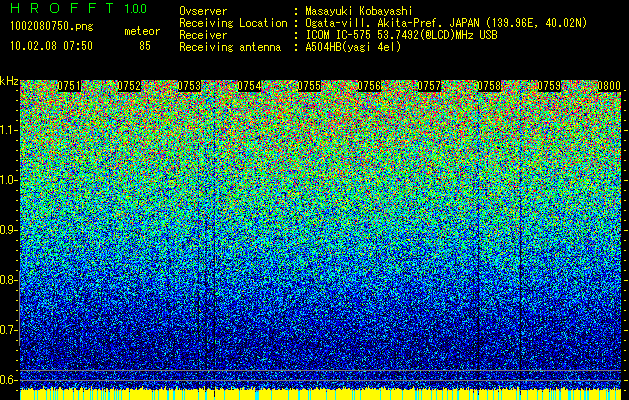Click the 0759 time marker label
629x400 pixels.
tap(549, 86)
